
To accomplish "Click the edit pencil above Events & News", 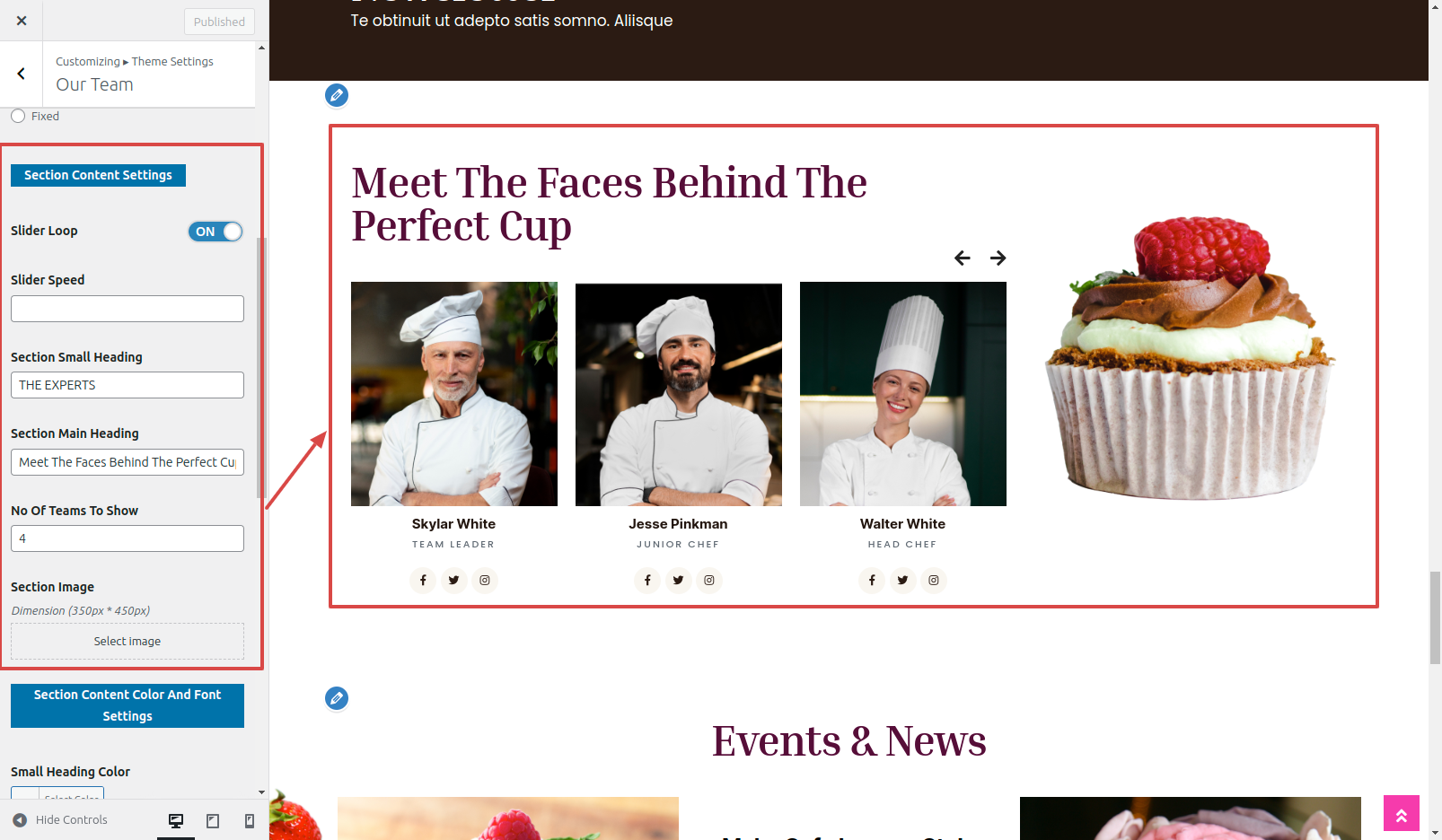I will tap(337, 698).
